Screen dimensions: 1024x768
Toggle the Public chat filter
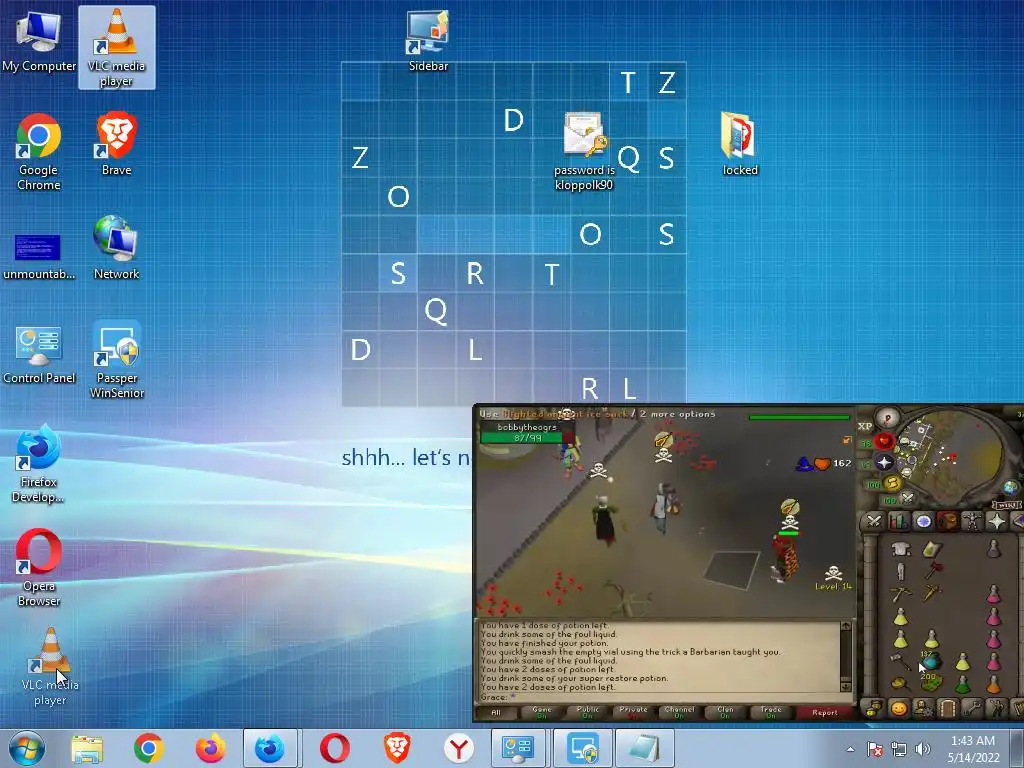[x=587, y=712]
